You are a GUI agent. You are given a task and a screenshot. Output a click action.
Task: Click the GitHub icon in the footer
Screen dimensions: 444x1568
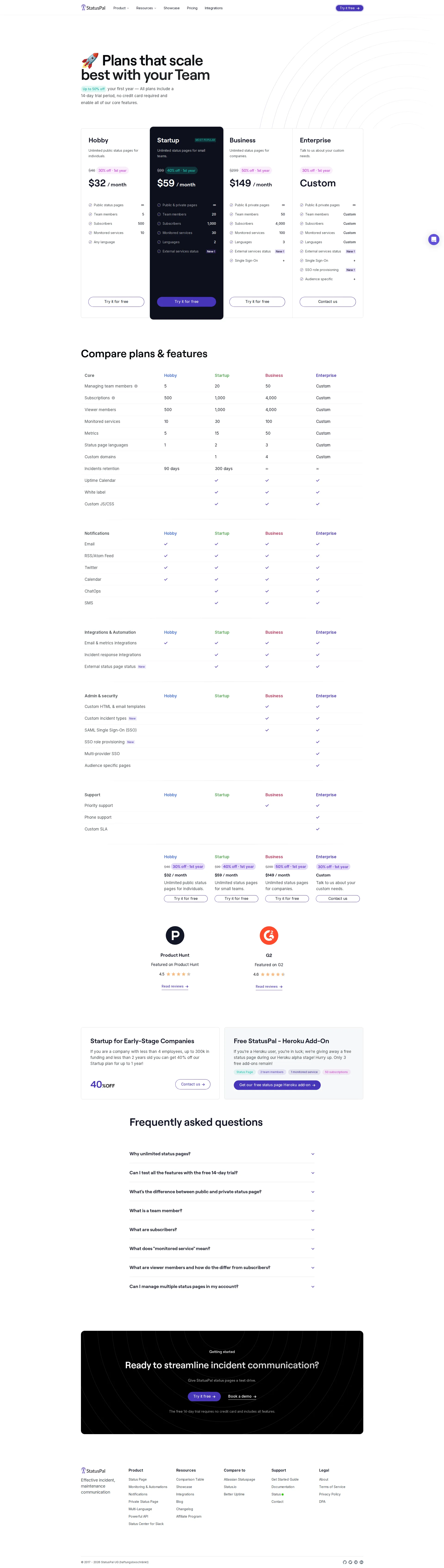click(345, 1562)
